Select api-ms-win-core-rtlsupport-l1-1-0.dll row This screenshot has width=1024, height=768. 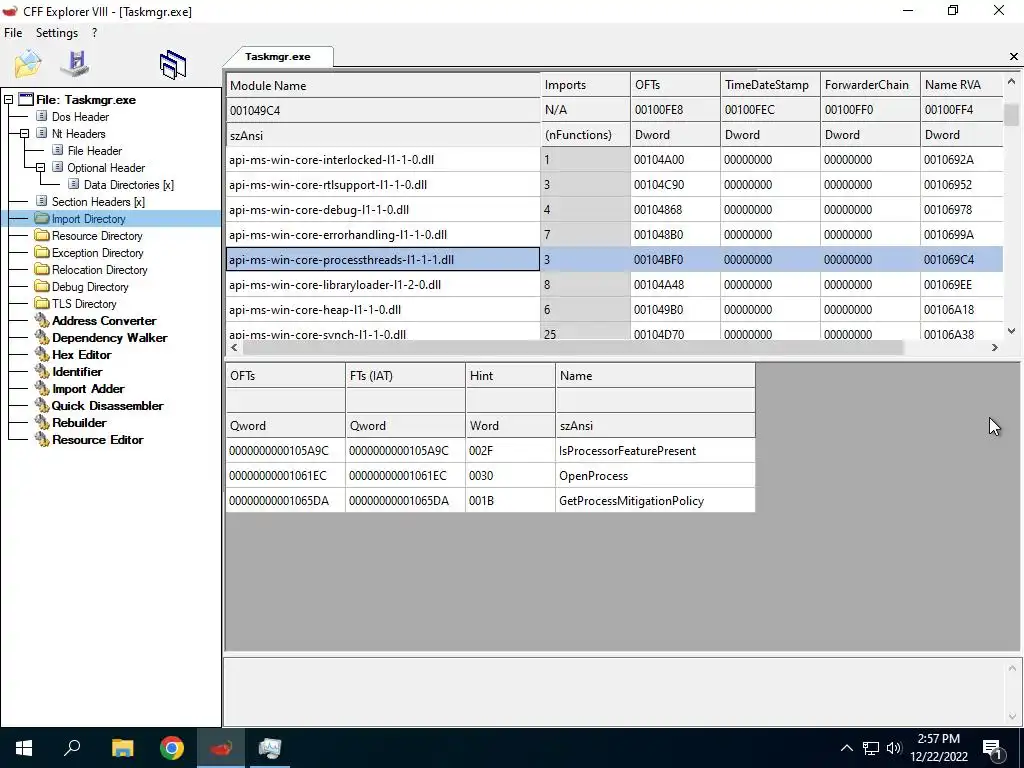[615, 185]
